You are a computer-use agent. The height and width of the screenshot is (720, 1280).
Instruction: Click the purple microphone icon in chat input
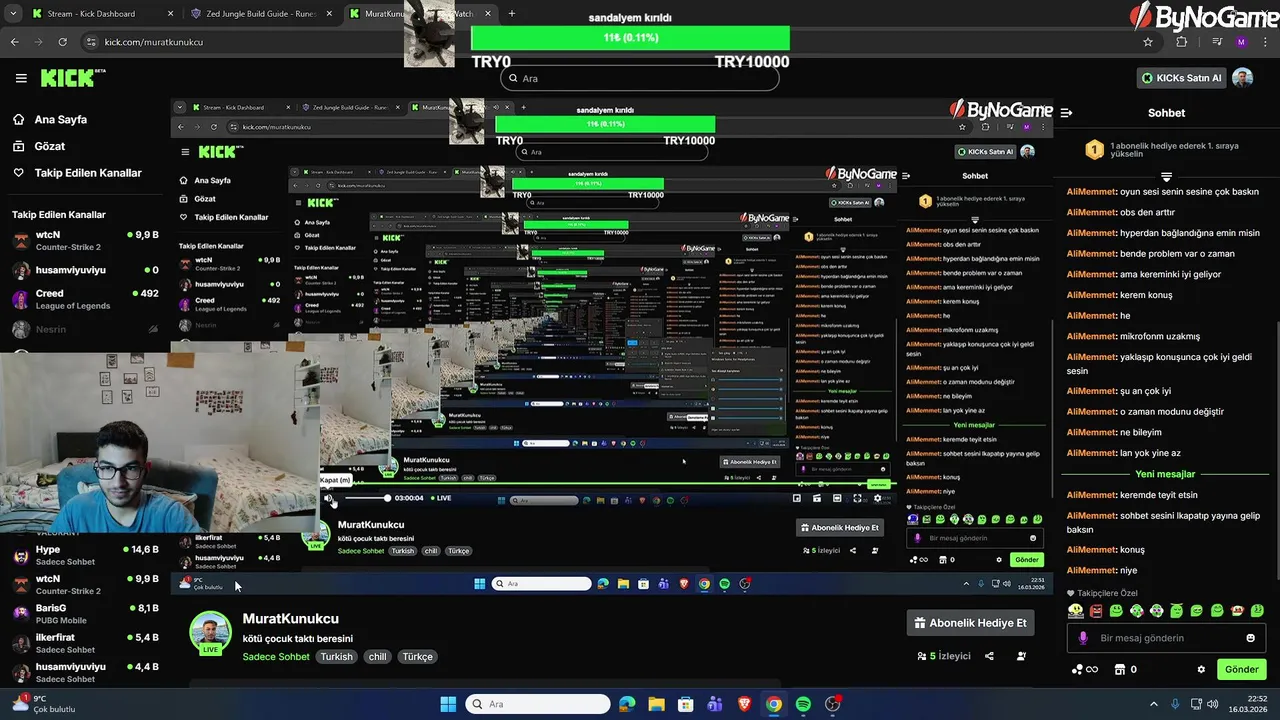click(1083, 638)
